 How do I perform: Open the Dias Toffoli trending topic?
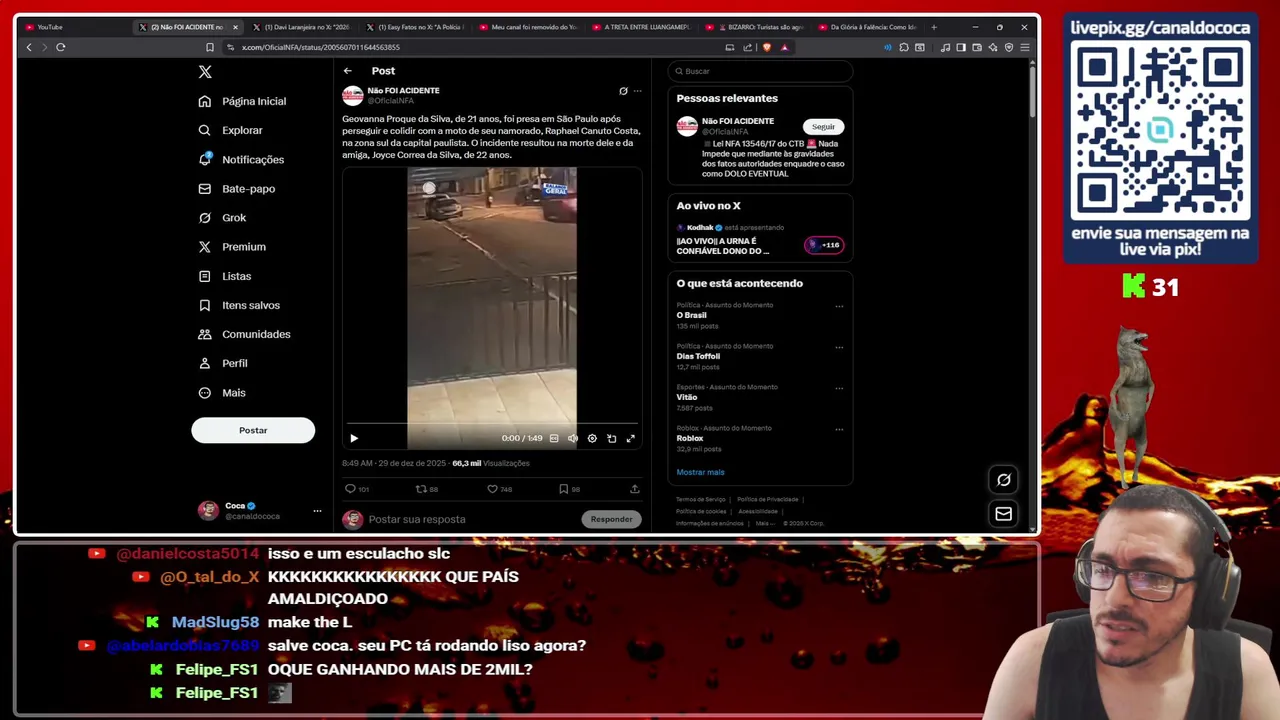click(698, 356)
